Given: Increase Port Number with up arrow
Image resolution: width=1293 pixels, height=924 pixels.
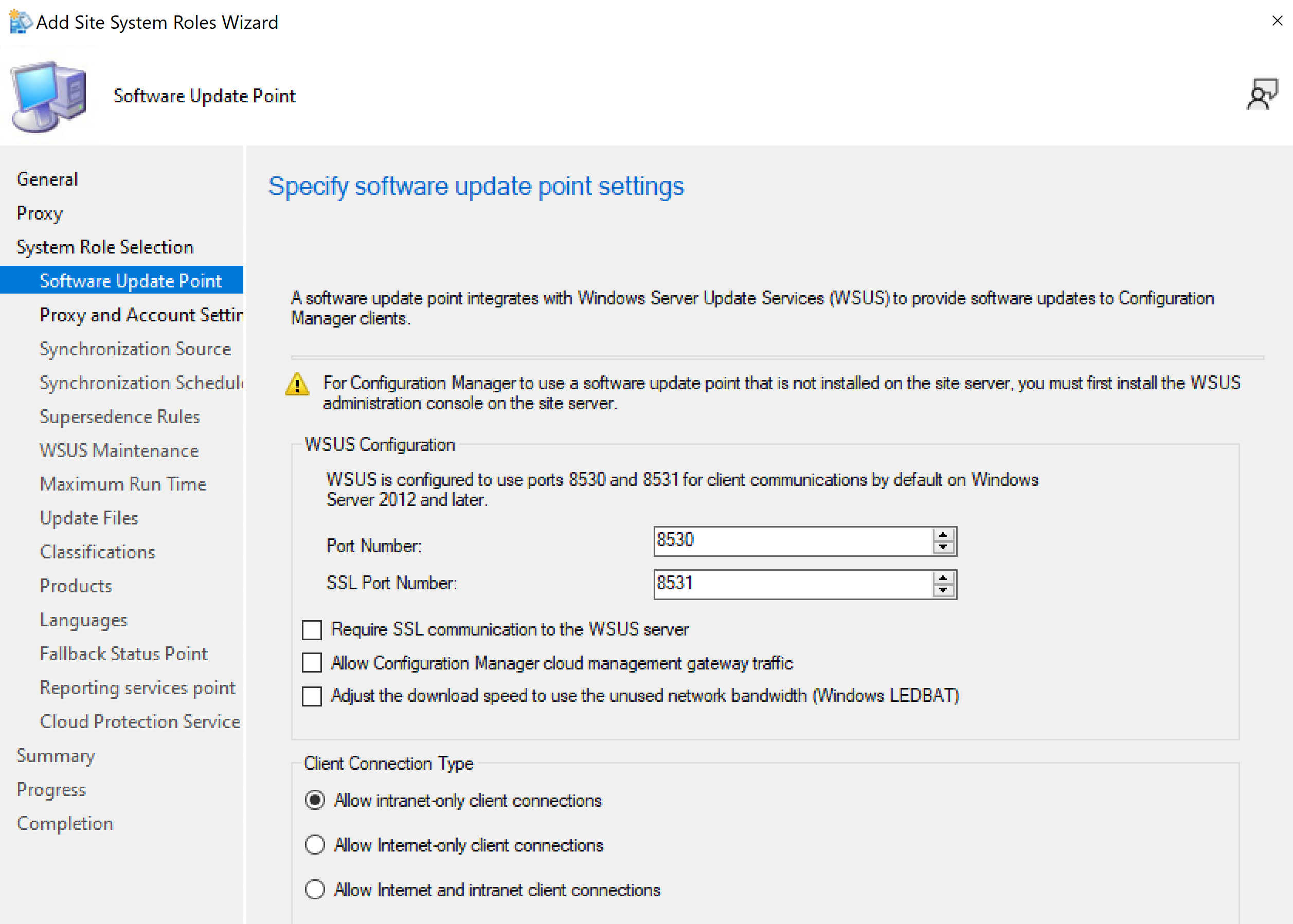Looking at the screenshot, I should click(x=943, y=535).
